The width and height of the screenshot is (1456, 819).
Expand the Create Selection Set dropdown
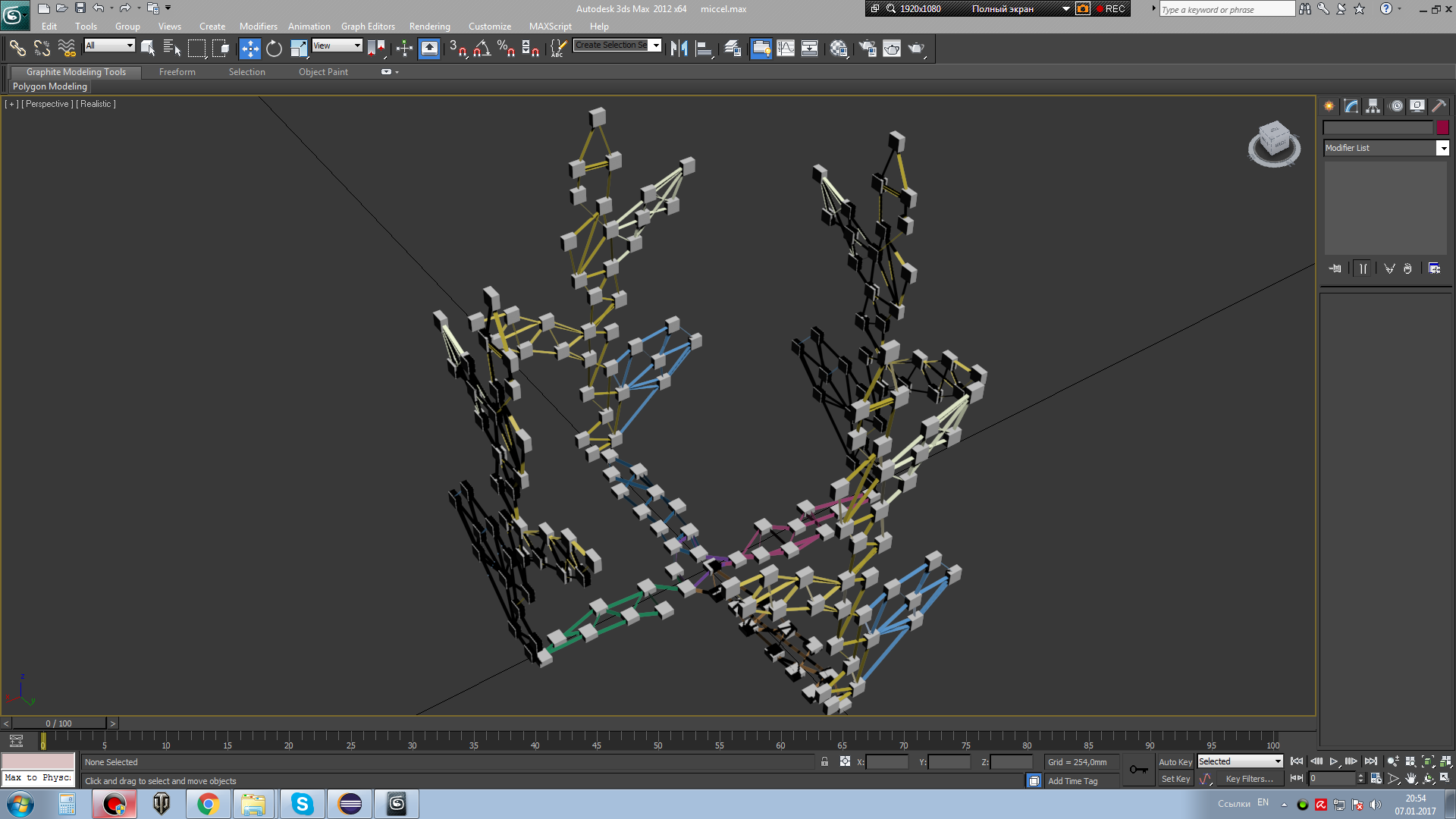(656, 45)
